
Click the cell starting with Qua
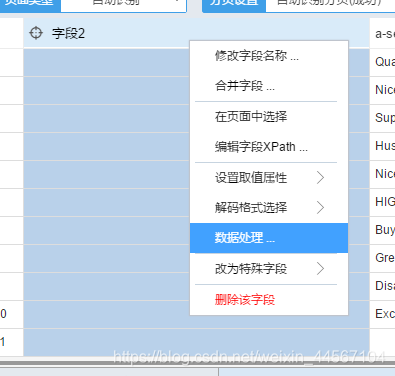(382, 62)
